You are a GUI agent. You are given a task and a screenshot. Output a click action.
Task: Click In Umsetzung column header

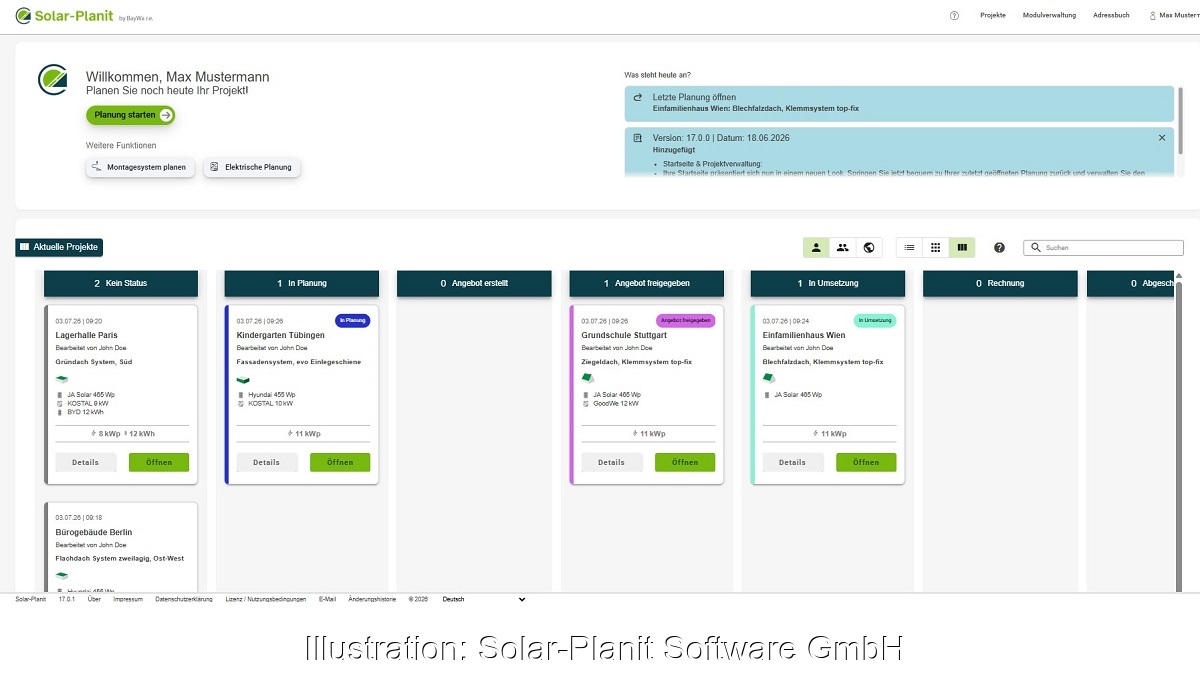click(828, 283)
